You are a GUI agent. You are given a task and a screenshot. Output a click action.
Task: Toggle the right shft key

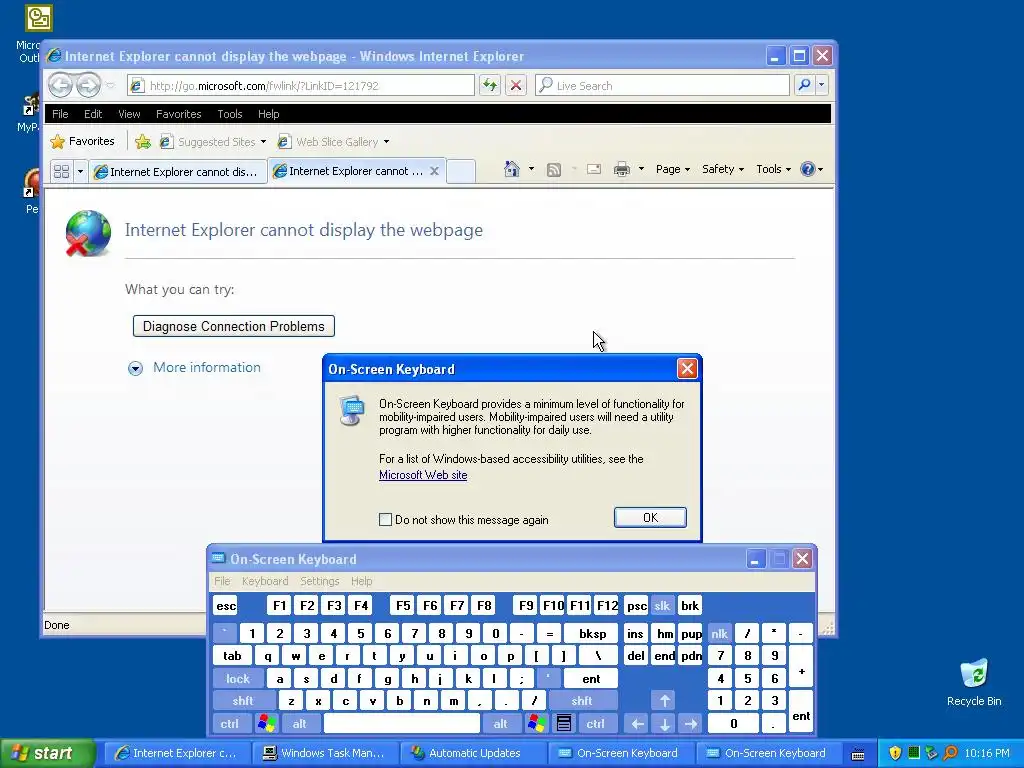582,701
